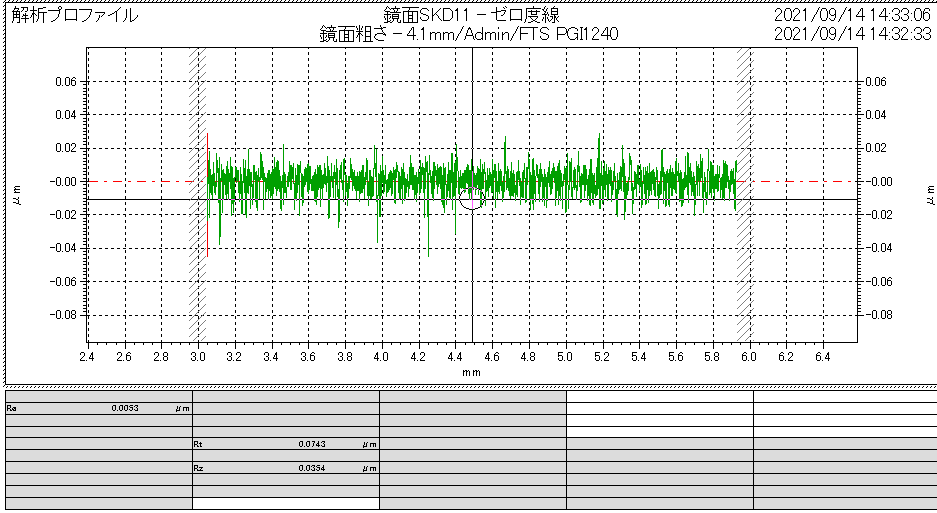Select the Rt value 0.0743
937x513 pixels.
tap(312, 443)
